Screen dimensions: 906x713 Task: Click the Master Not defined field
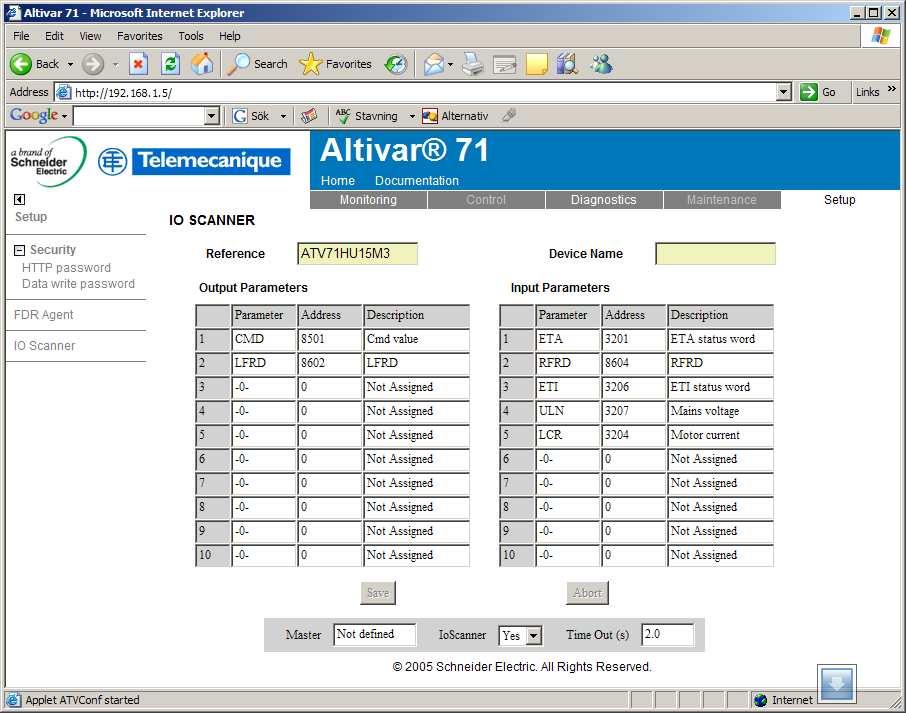tap(374, 634)
